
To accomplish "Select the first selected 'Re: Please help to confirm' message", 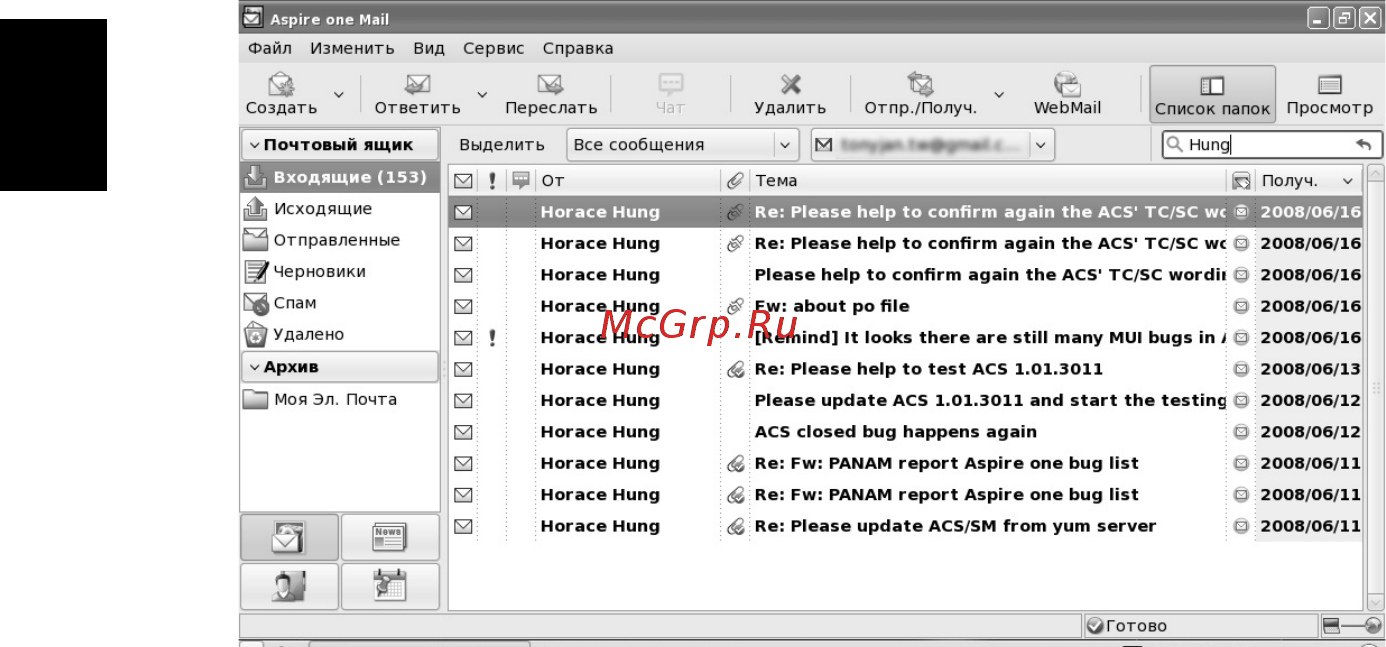I will click(x=906, y=212).
